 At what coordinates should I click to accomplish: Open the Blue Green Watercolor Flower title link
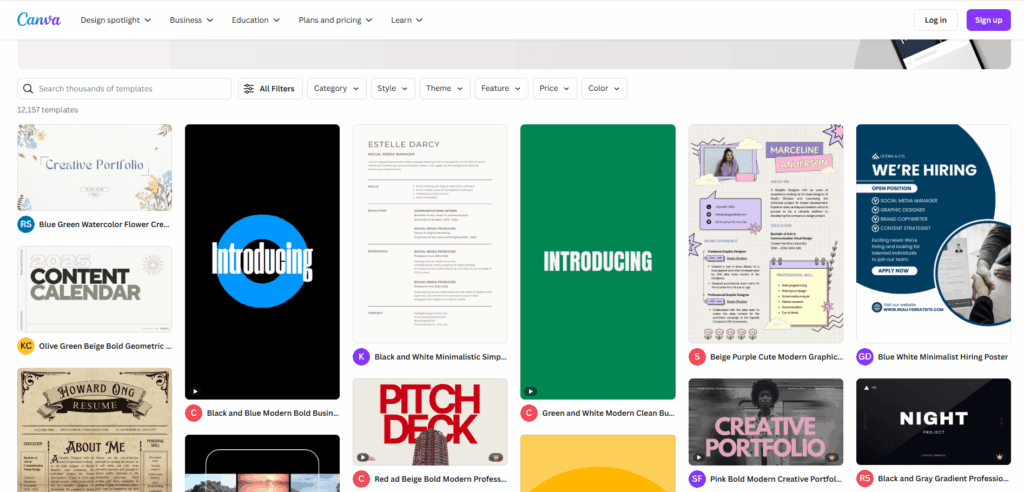tap(104, 224)
